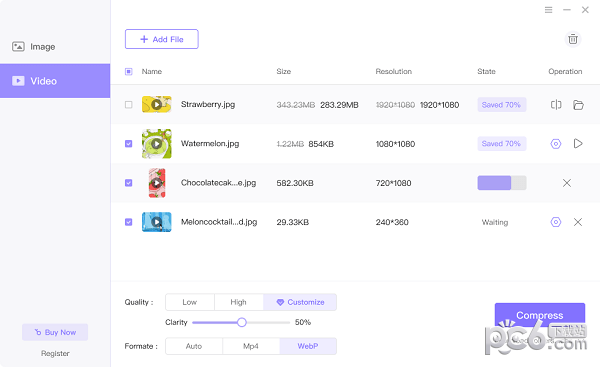Screen dimensions: 600x367
Task: Click play icon in Watermelon.jpg row
Action: [x=578, y=144]
